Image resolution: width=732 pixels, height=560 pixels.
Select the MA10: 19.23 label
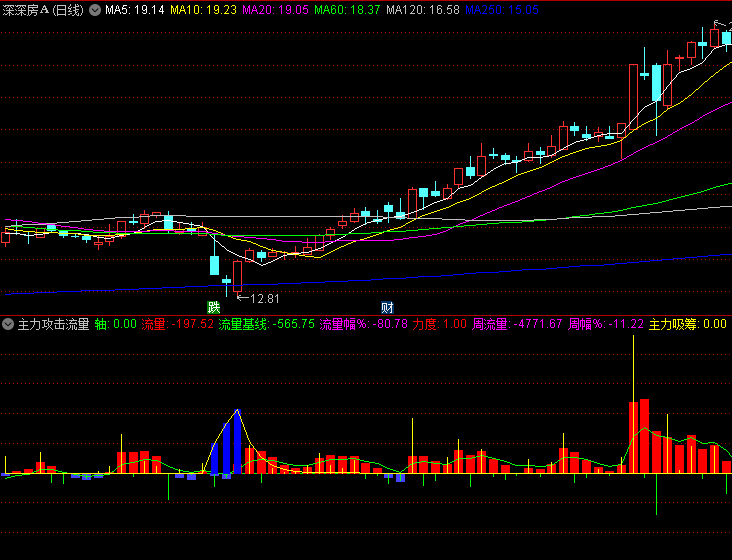click(x=203, y=10)
